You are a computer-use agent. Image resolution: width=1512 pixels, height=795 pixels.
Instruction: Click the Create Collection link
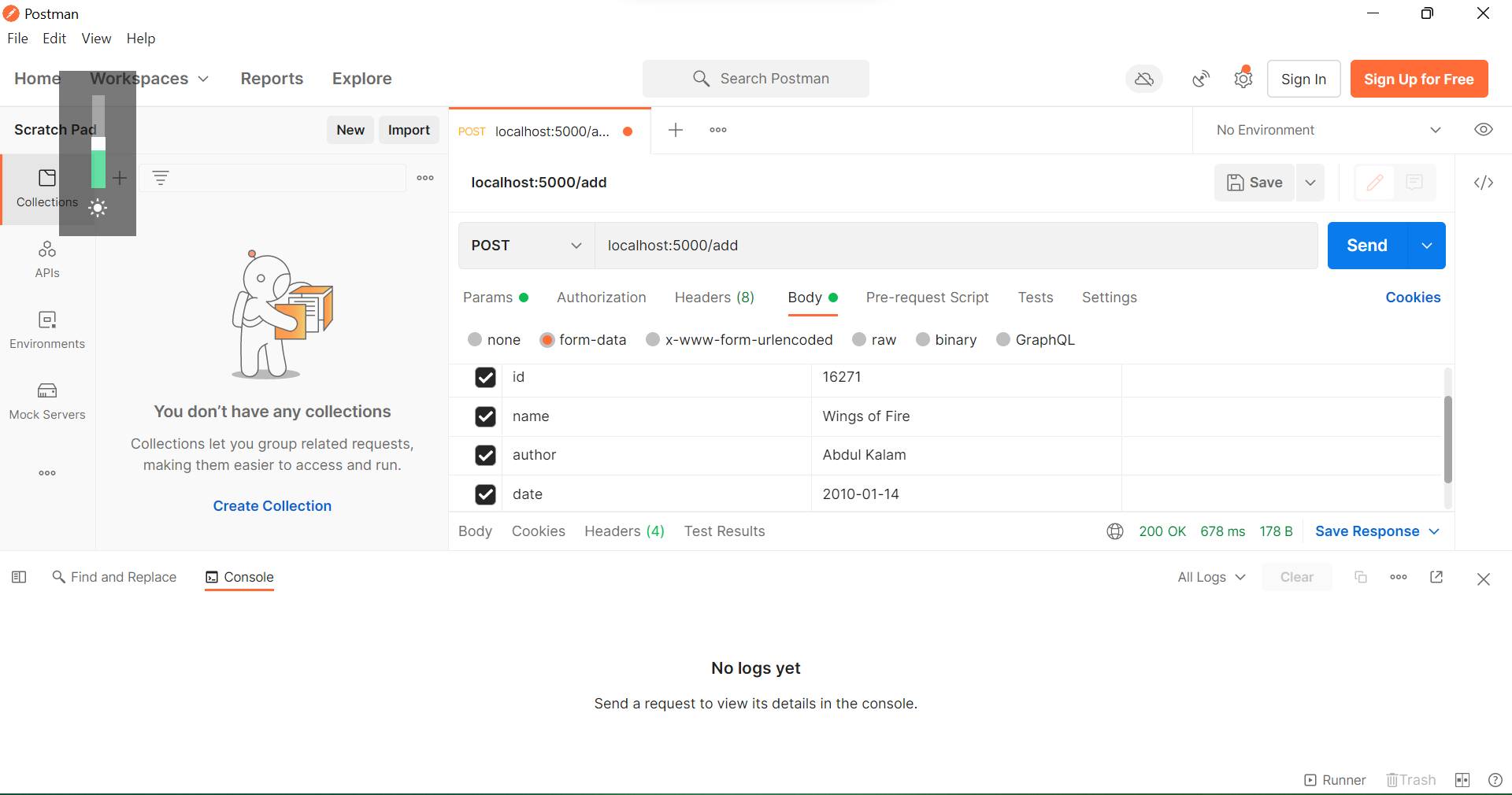coord(272,506)
